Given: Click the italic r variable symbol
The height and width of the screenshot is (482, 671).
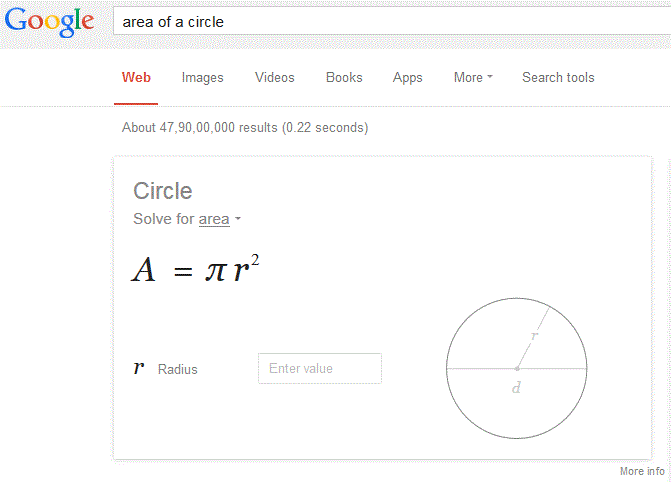Looking at the screenshot, I should pos(139,368).
